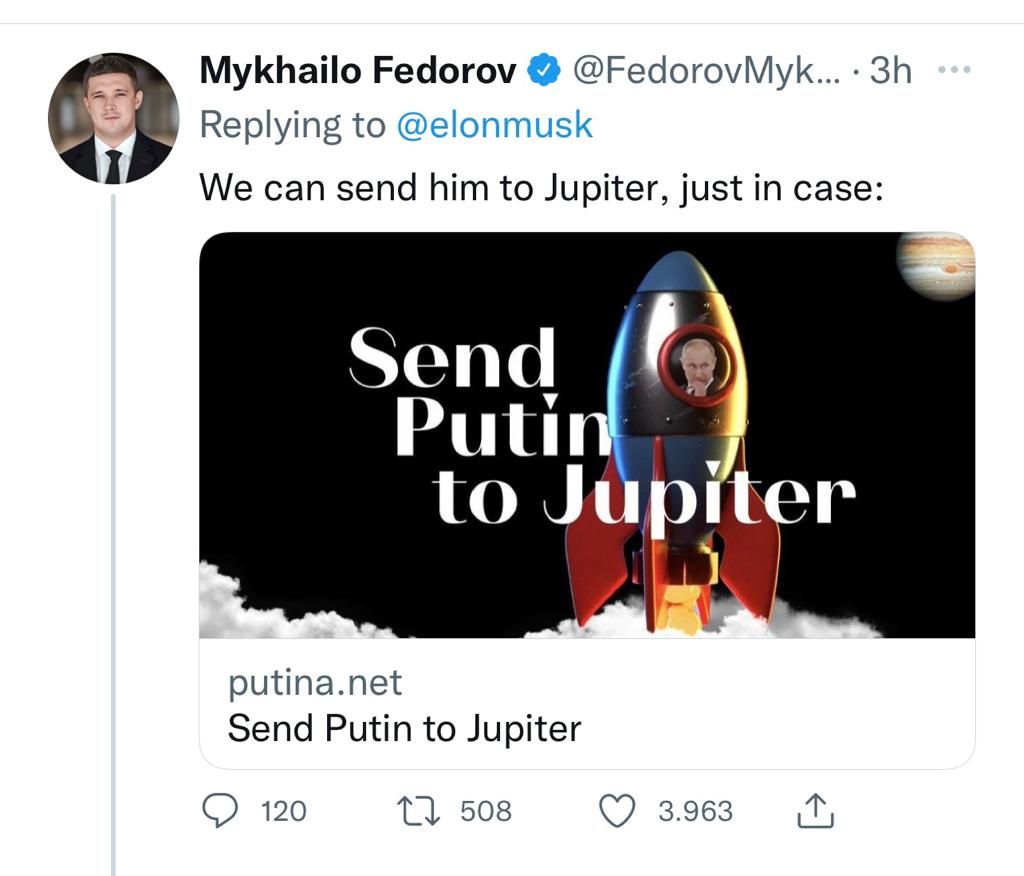The image size is (1024, 876).
Task: Click the 3h timestamp
Action: pyautogui.click(x=891, y=71)
